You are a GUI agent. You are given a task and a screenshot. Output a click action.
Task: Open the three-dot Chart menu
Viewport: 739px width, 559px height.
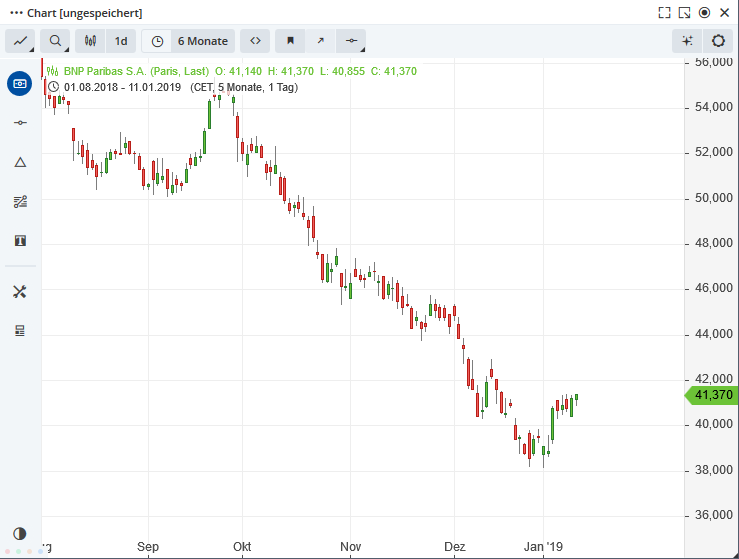coord(16,13)
